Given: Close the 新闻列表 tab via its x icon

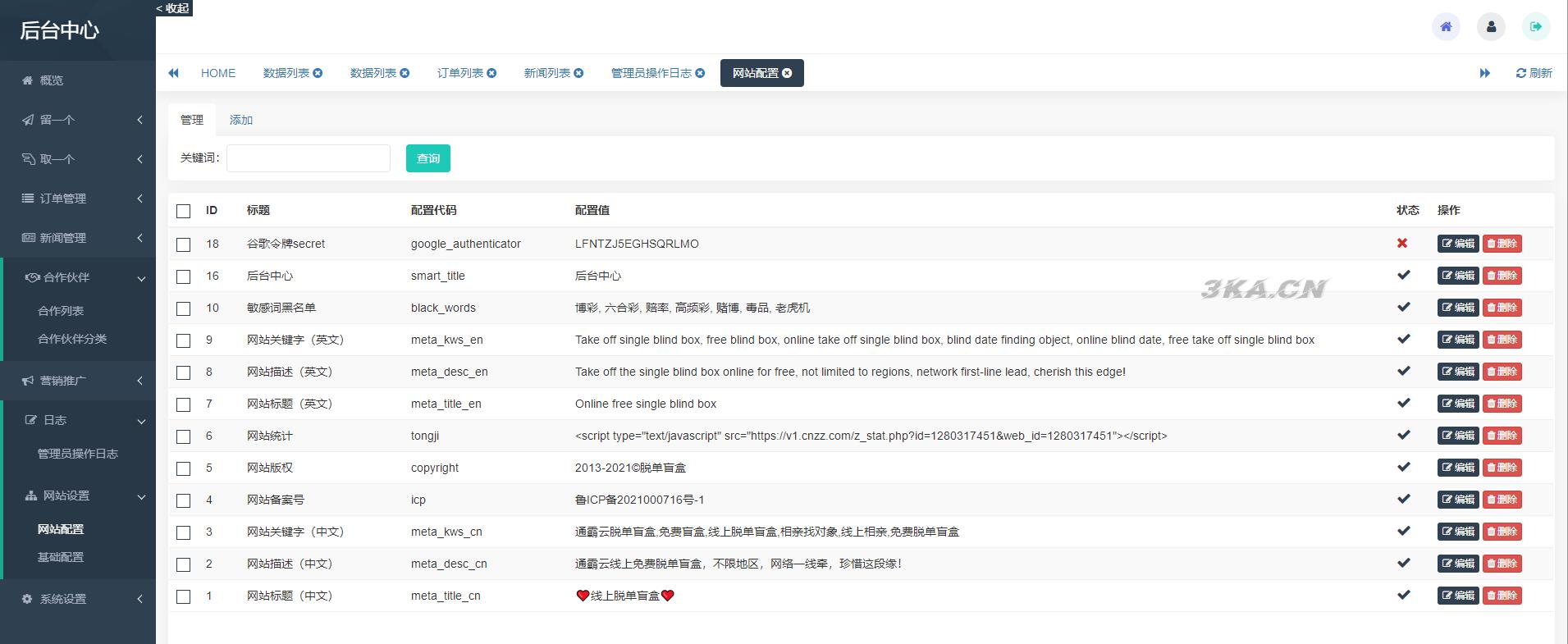Looking at the screenshot, I should (578, 73).
